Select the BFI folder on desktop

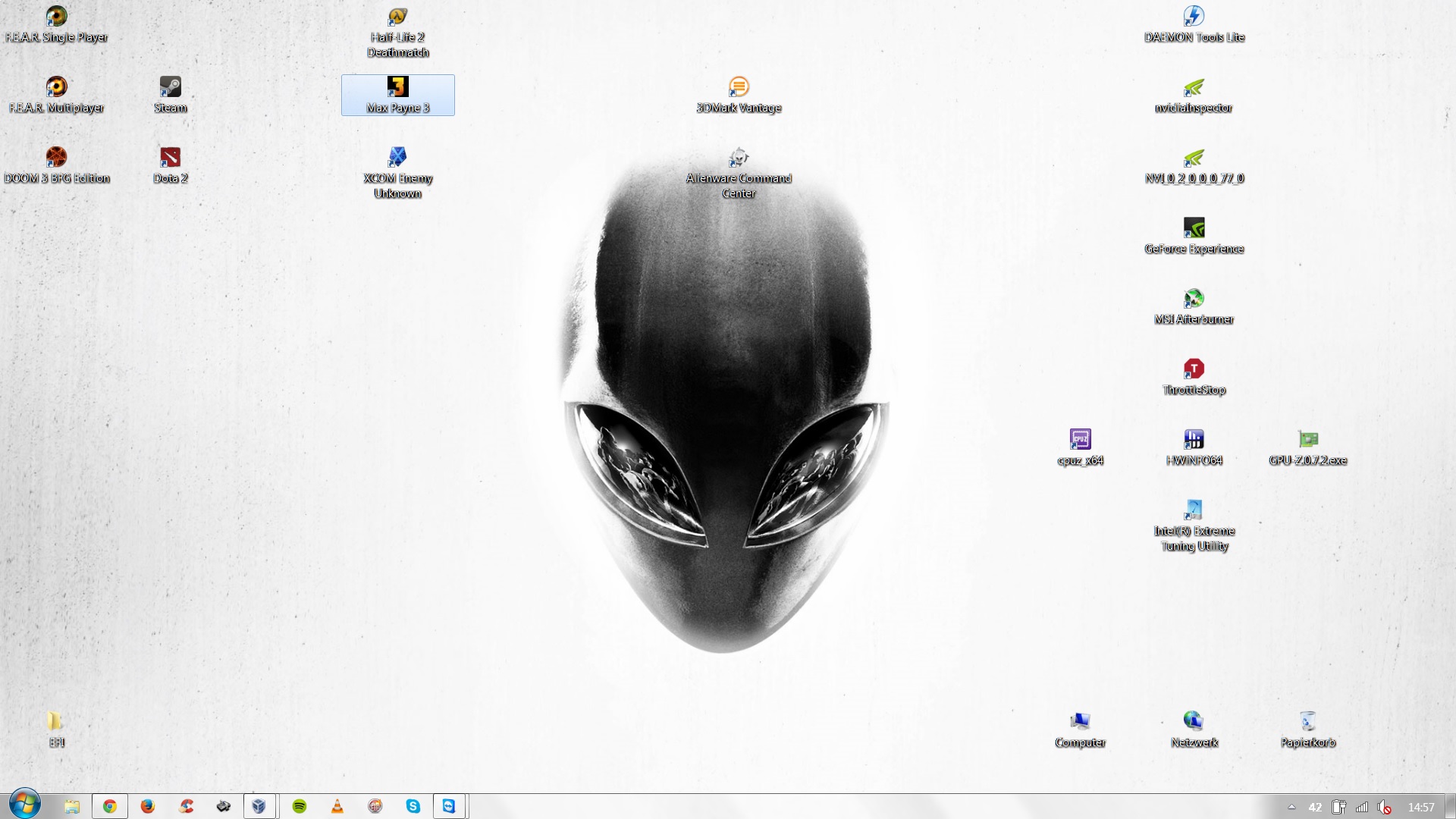[57, 730]
